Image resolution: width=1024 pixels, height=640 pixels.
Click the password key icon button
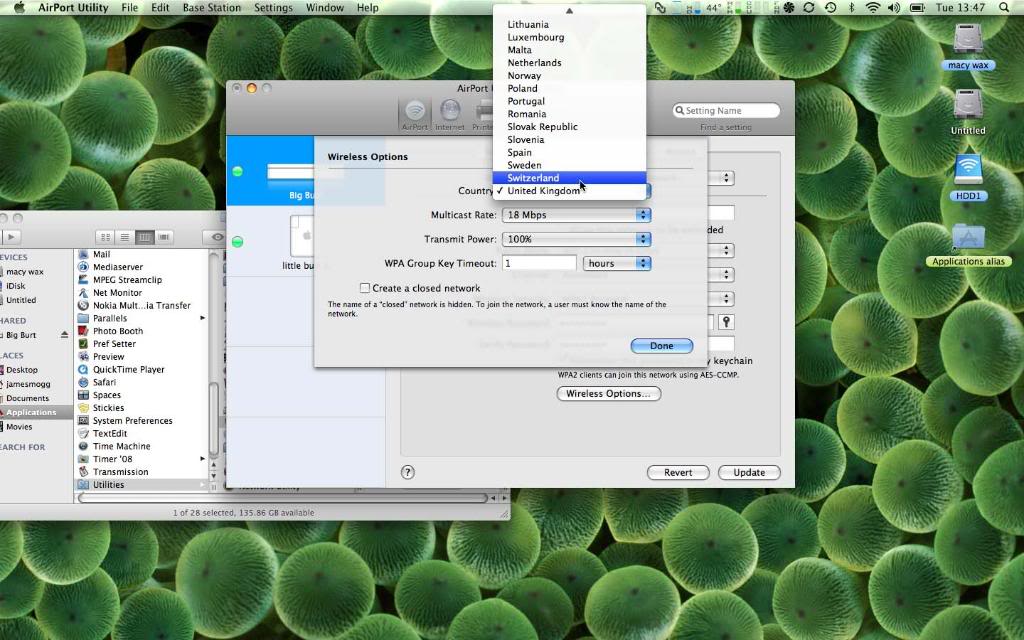[726, 322]
